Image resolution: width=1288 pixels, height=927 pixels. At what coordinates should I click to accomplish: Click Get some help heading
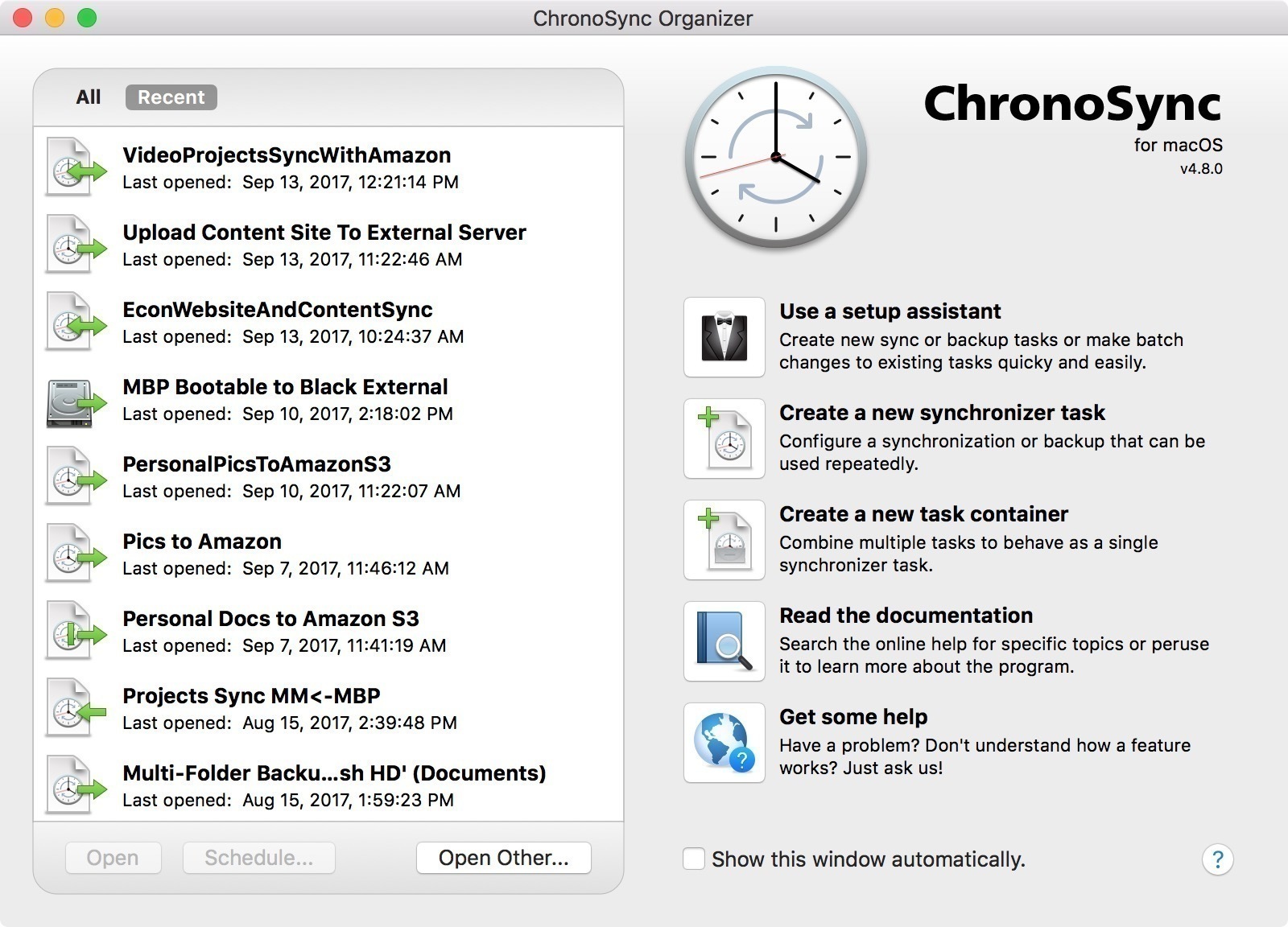point(853,717)
